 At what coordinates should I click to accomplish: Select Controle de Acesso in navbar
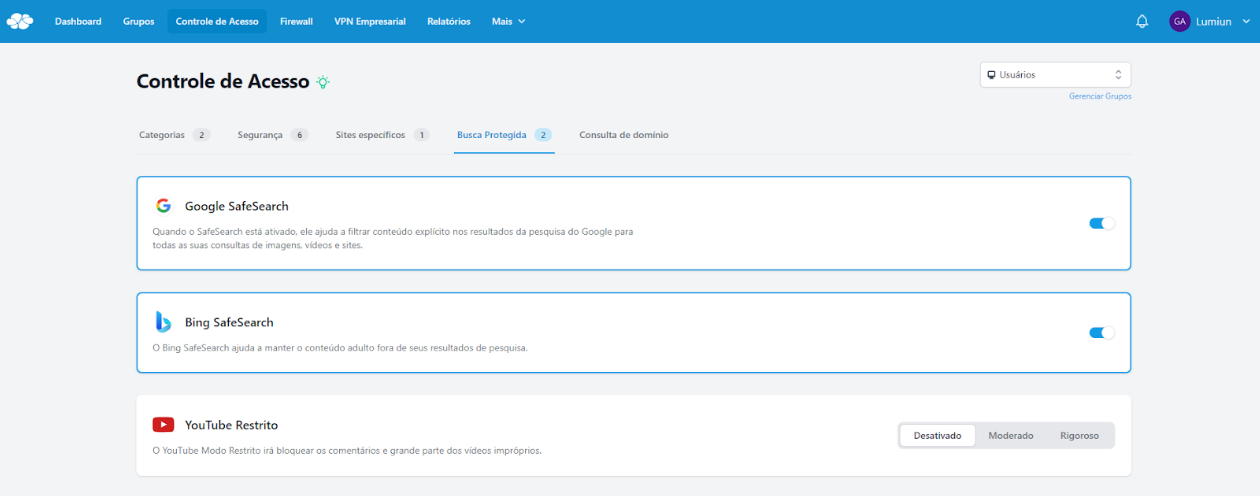(217, 21)
